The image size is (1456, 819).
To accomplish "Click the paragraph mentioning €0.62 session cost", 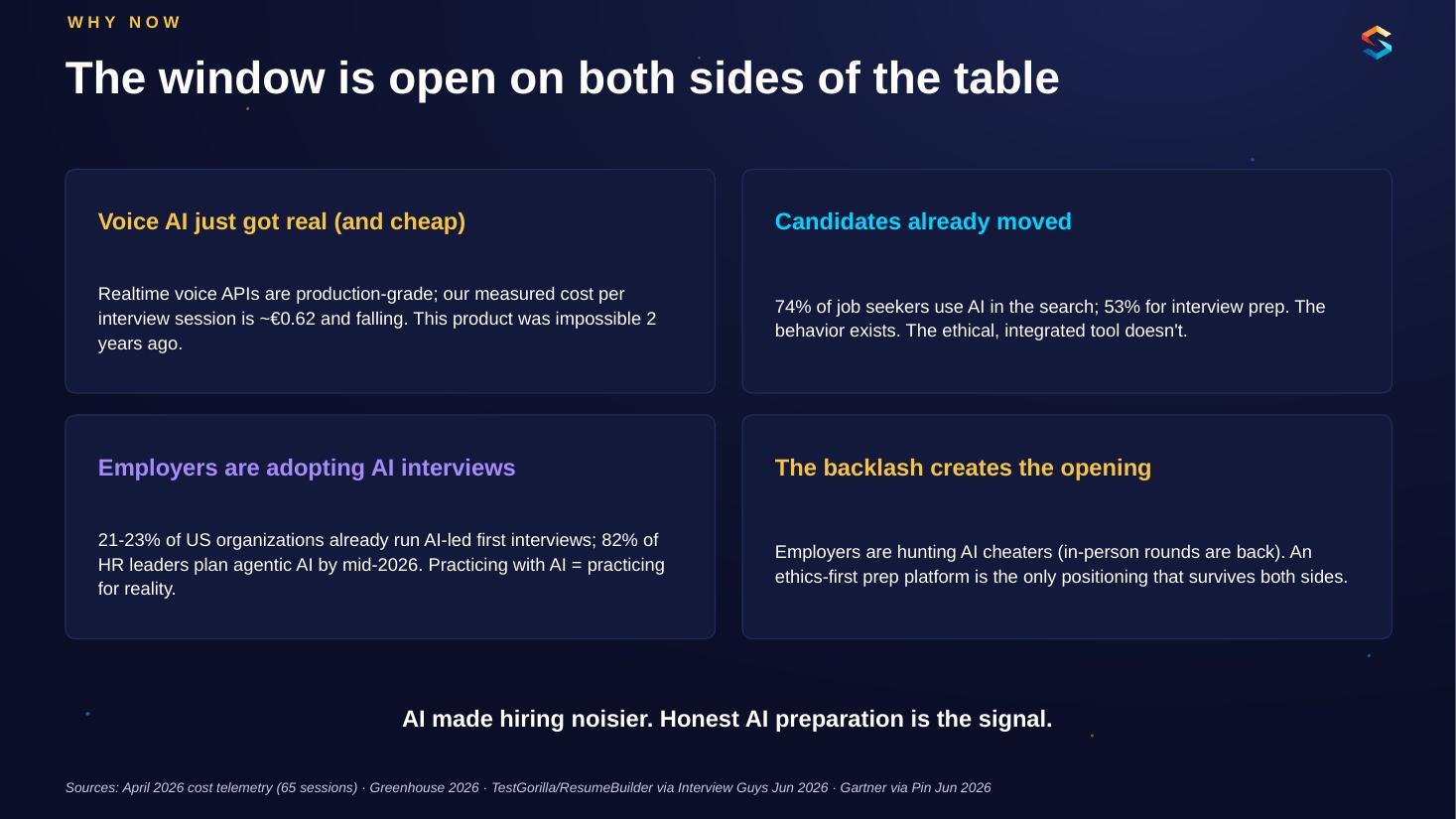I will coord(377,319).
